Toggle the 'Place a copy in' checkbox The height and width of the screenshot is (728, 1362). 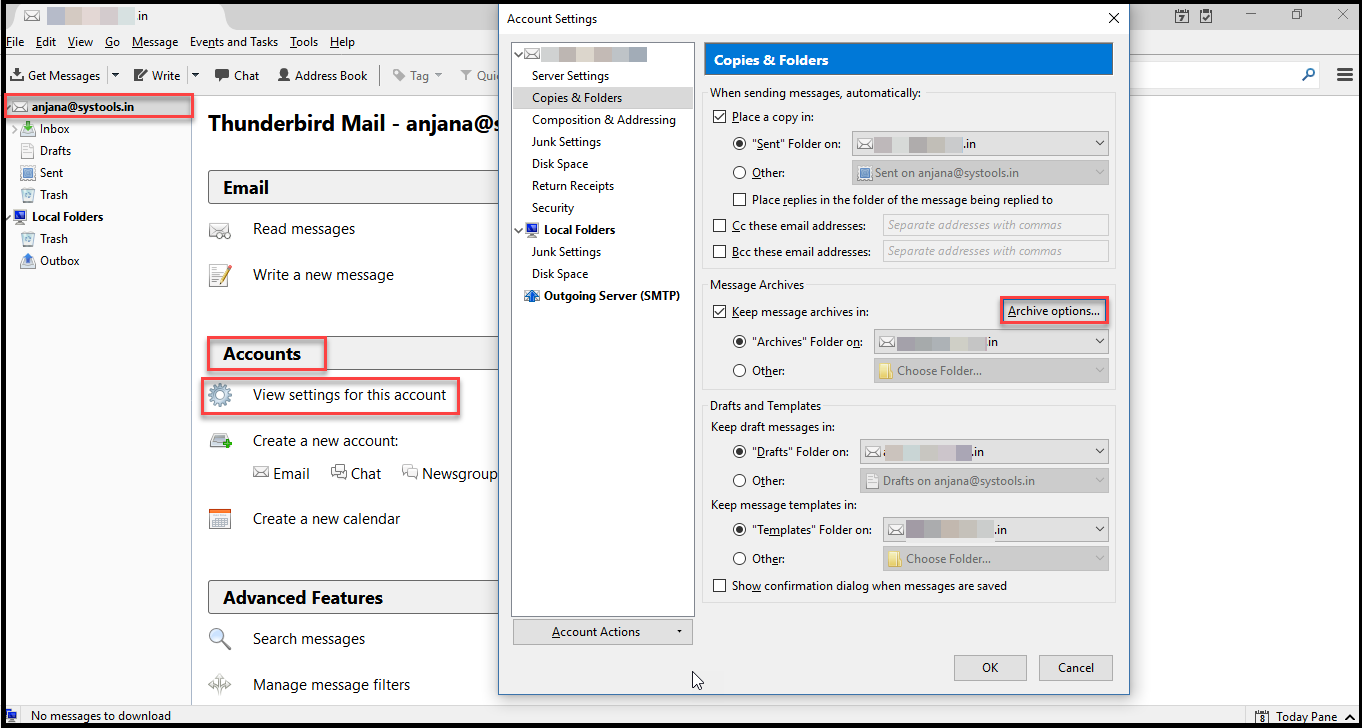pos(719,117)
